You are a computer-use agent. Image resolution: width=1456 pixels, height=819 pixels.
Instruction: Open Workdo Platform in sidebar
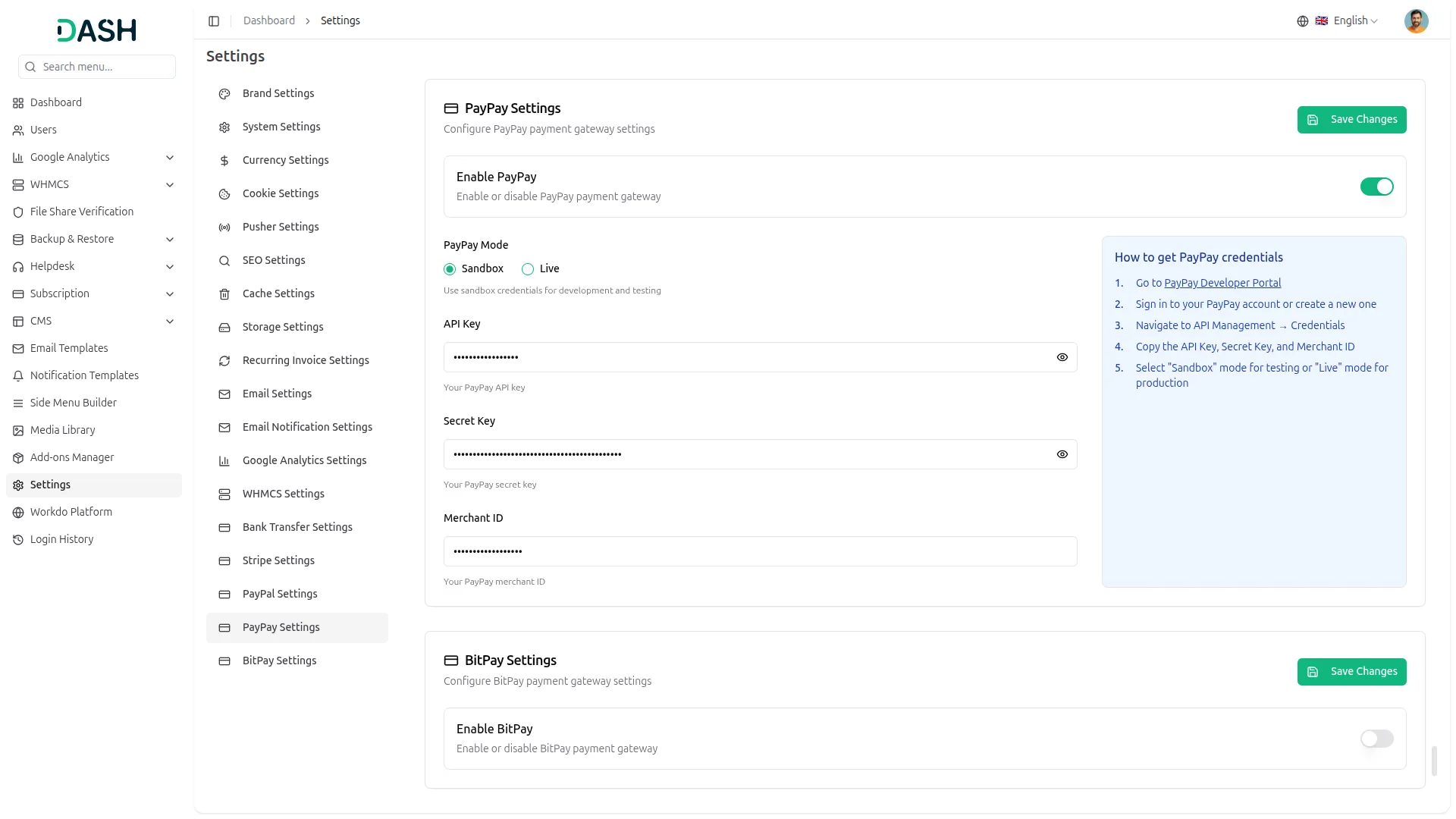94,512
